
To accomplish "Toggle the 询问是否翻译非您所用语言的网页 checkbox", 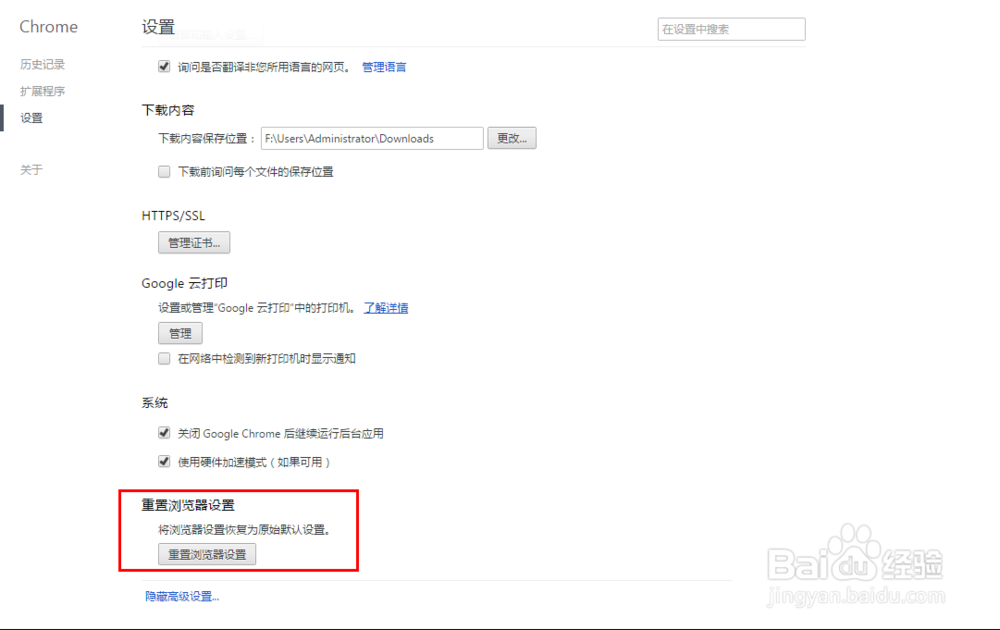I will [x=164, y=66].
